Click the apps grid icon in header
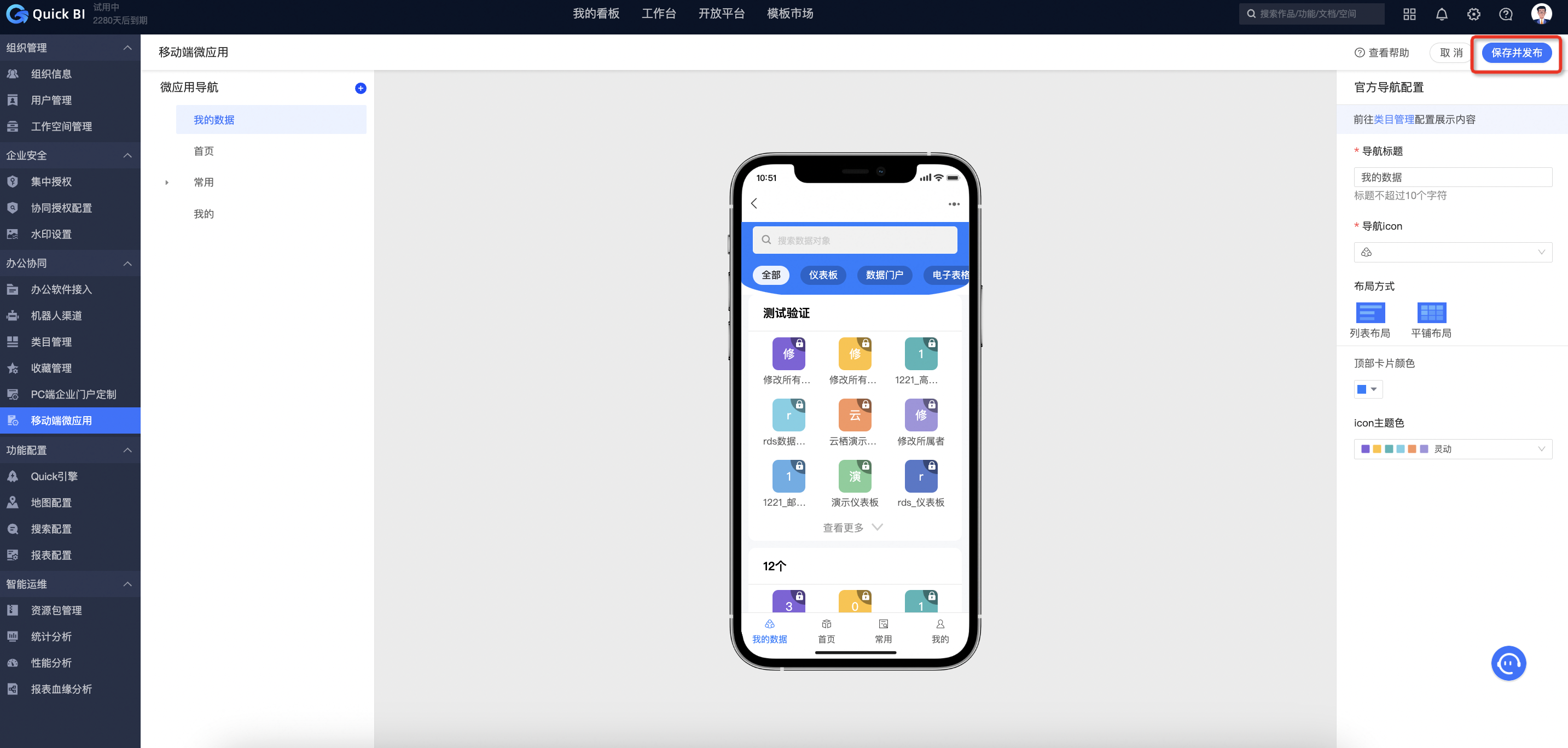The width and height of the screenshot is (1568, 748). (1409, 14)
